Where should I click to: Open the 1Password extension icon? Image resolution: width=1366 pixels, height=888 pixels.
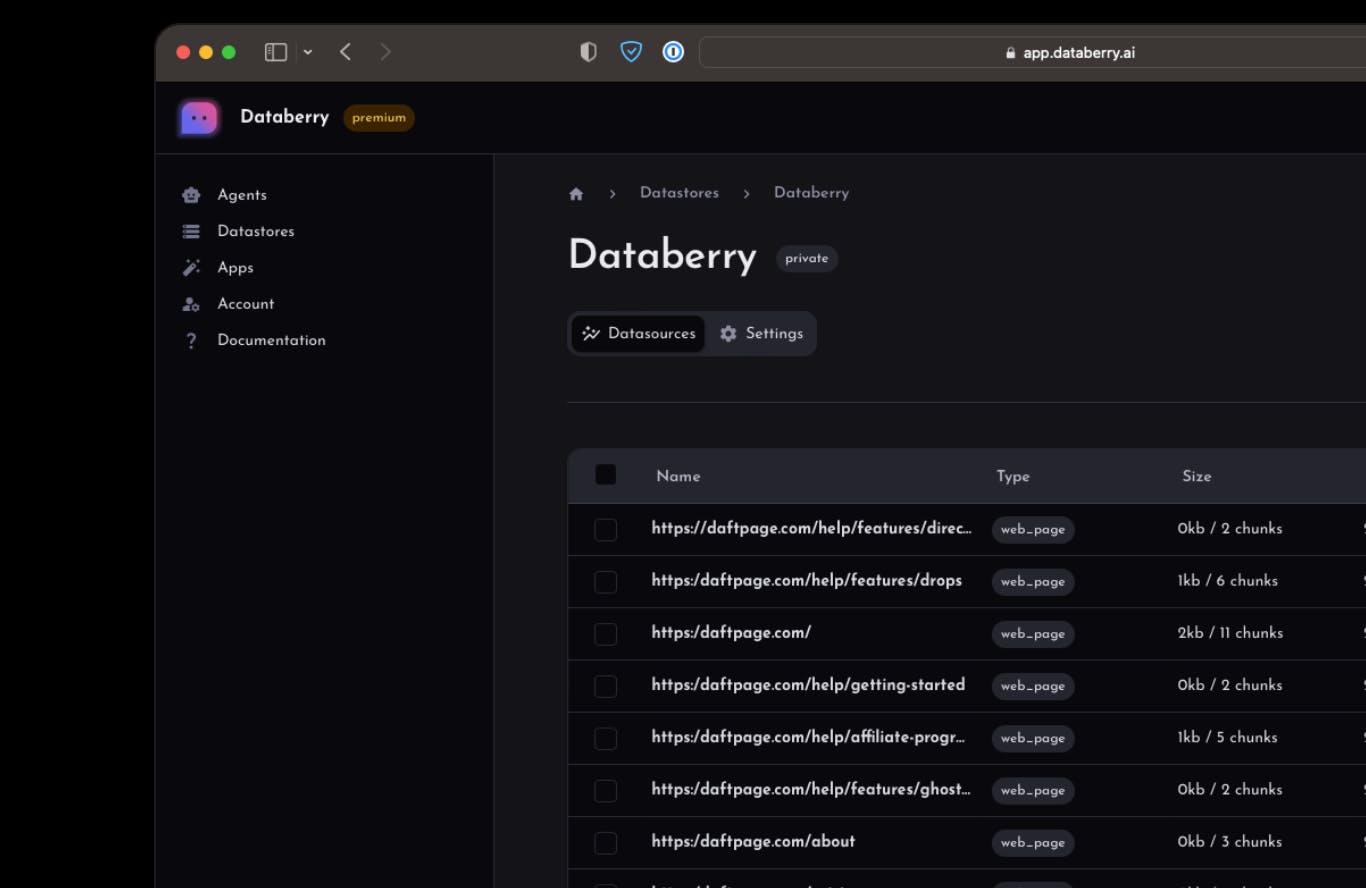673,52
